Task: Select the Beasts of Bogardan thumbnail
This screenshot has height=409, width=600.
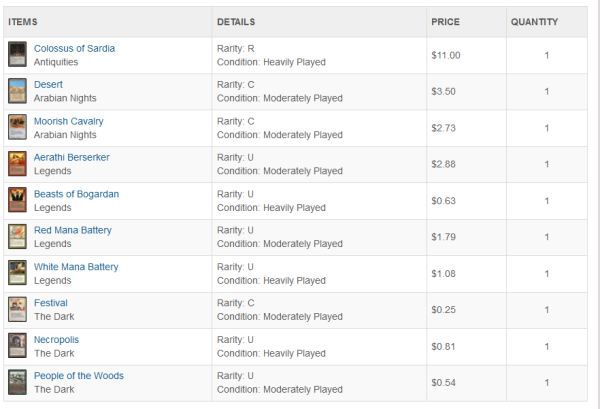Action: (x=16, y=200)
